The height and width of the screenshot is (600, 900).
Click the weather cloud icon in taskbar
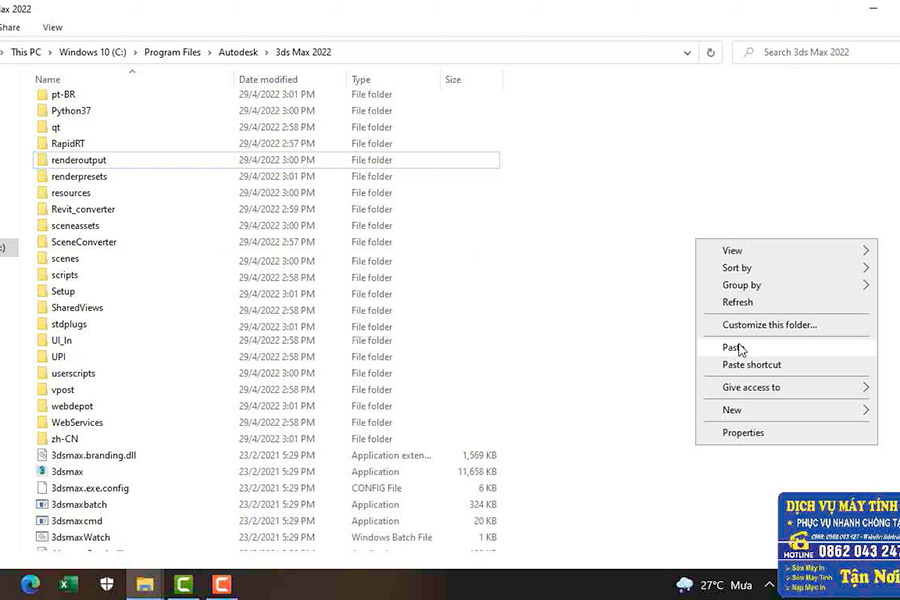click(x=684, y=585)
